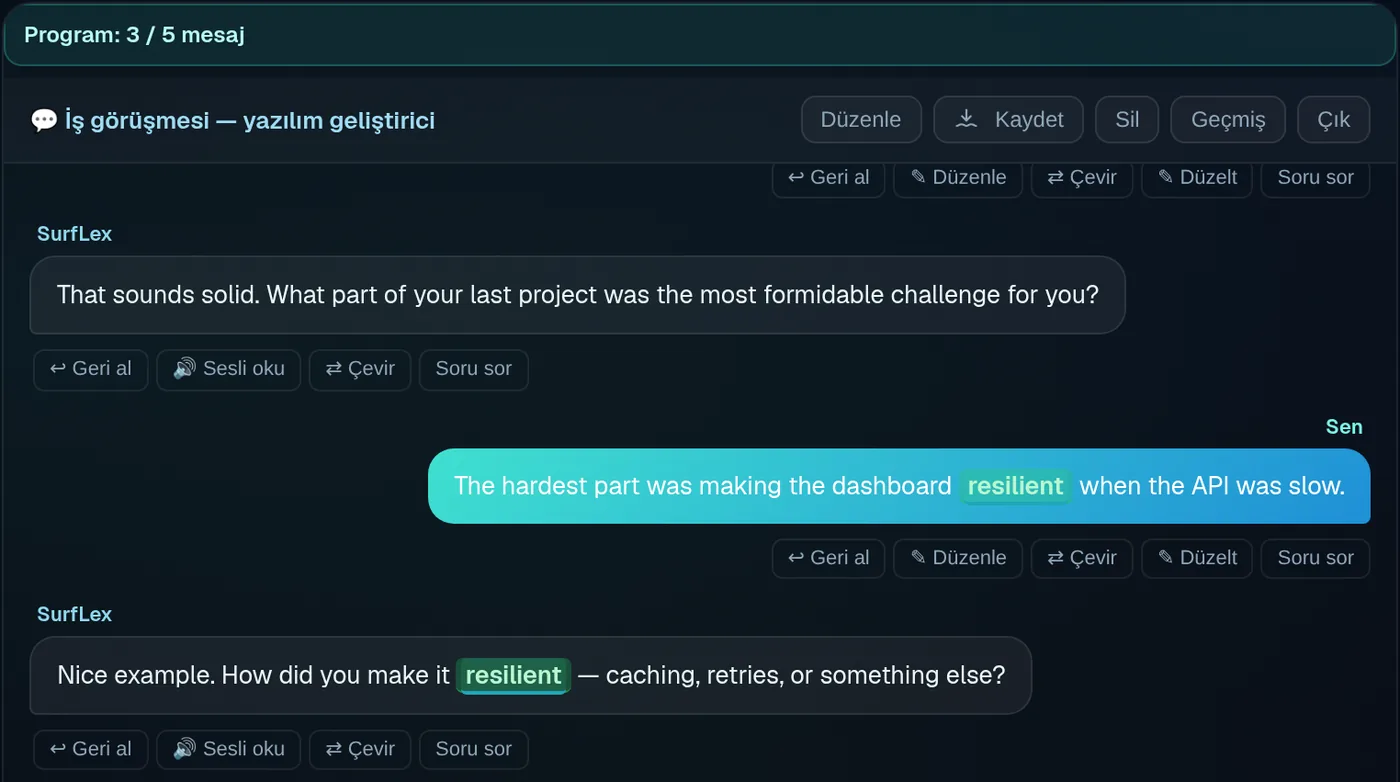The width and height of the screenshot is (1400, 782).
Task: Undo the dashboard message with Geri al
Action: click(828, 558)
